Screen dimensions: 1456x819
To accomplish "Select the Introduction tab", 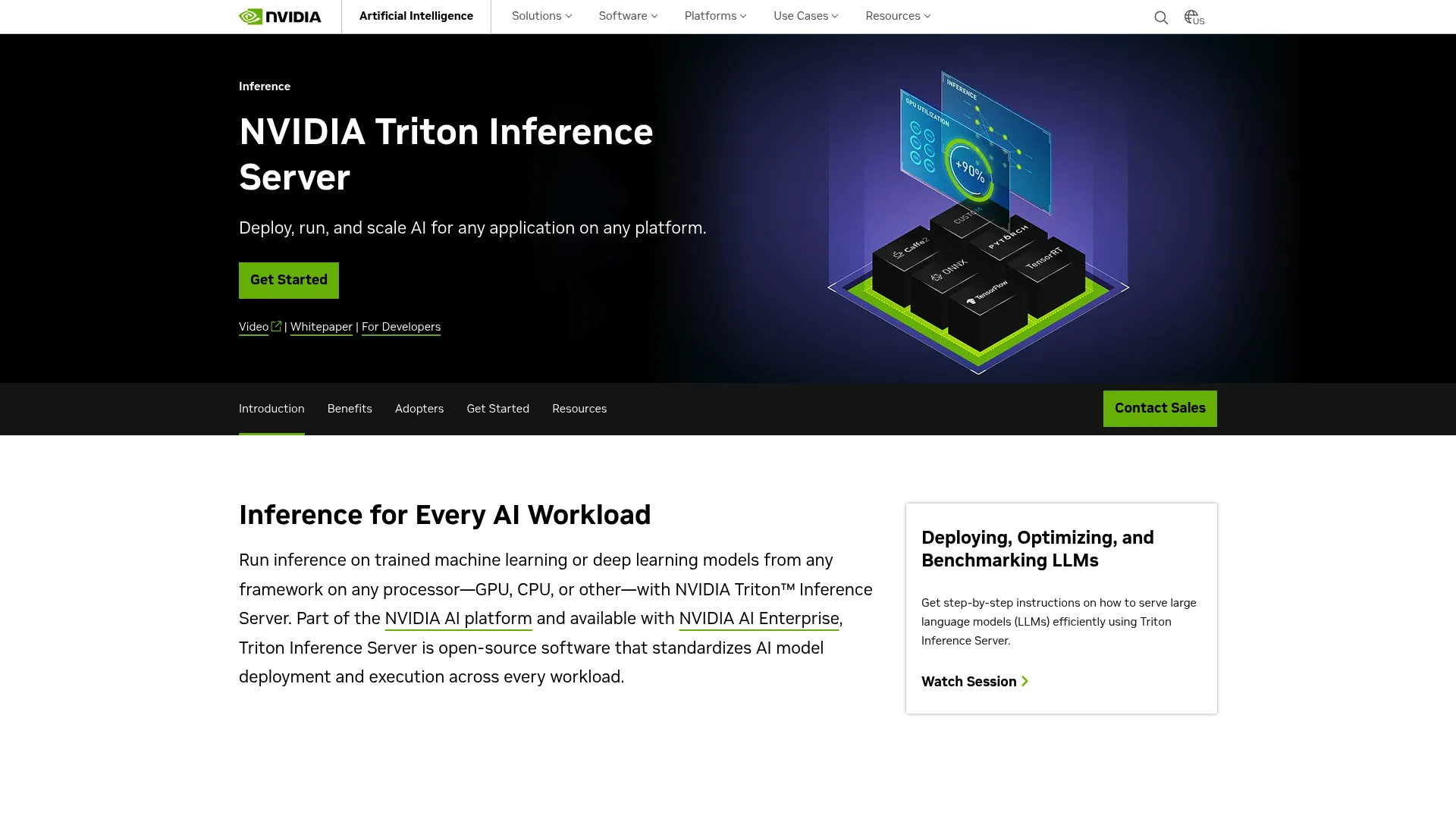I will point(271,409).
